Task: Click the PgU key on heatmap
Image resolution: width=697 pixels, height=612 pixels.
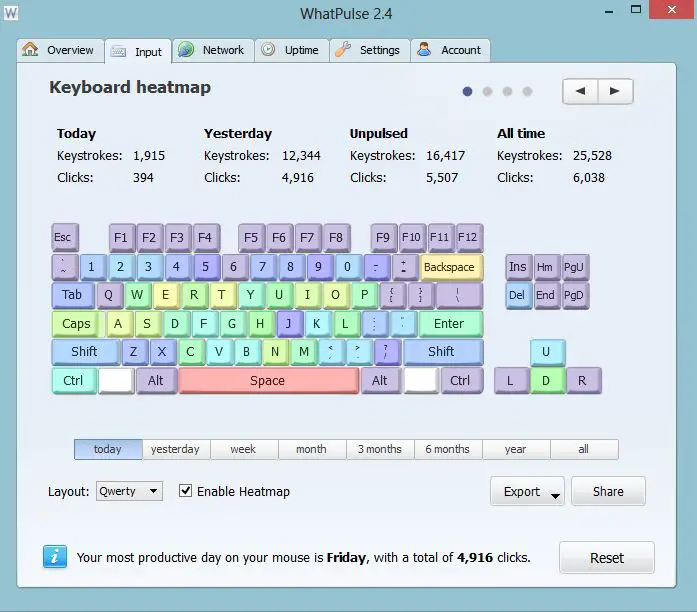Action: click(x=576, y=267)
